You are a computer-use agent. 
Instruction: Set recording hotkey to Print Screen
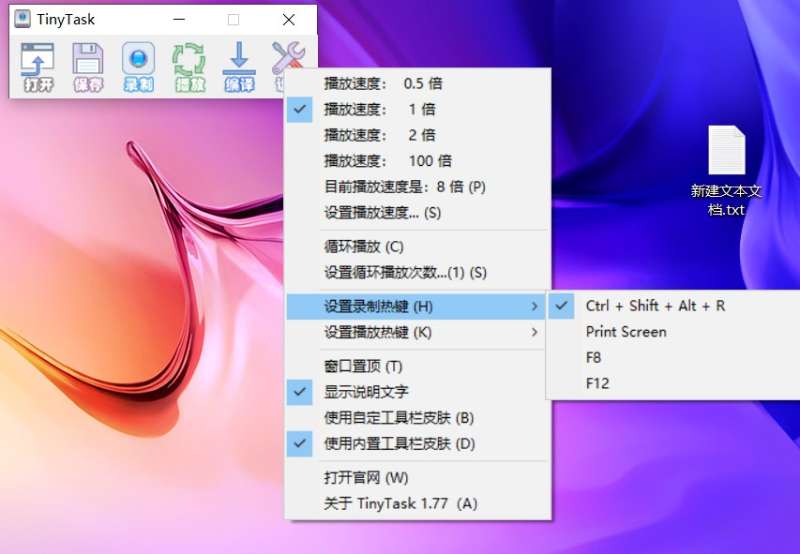point(674,332)
